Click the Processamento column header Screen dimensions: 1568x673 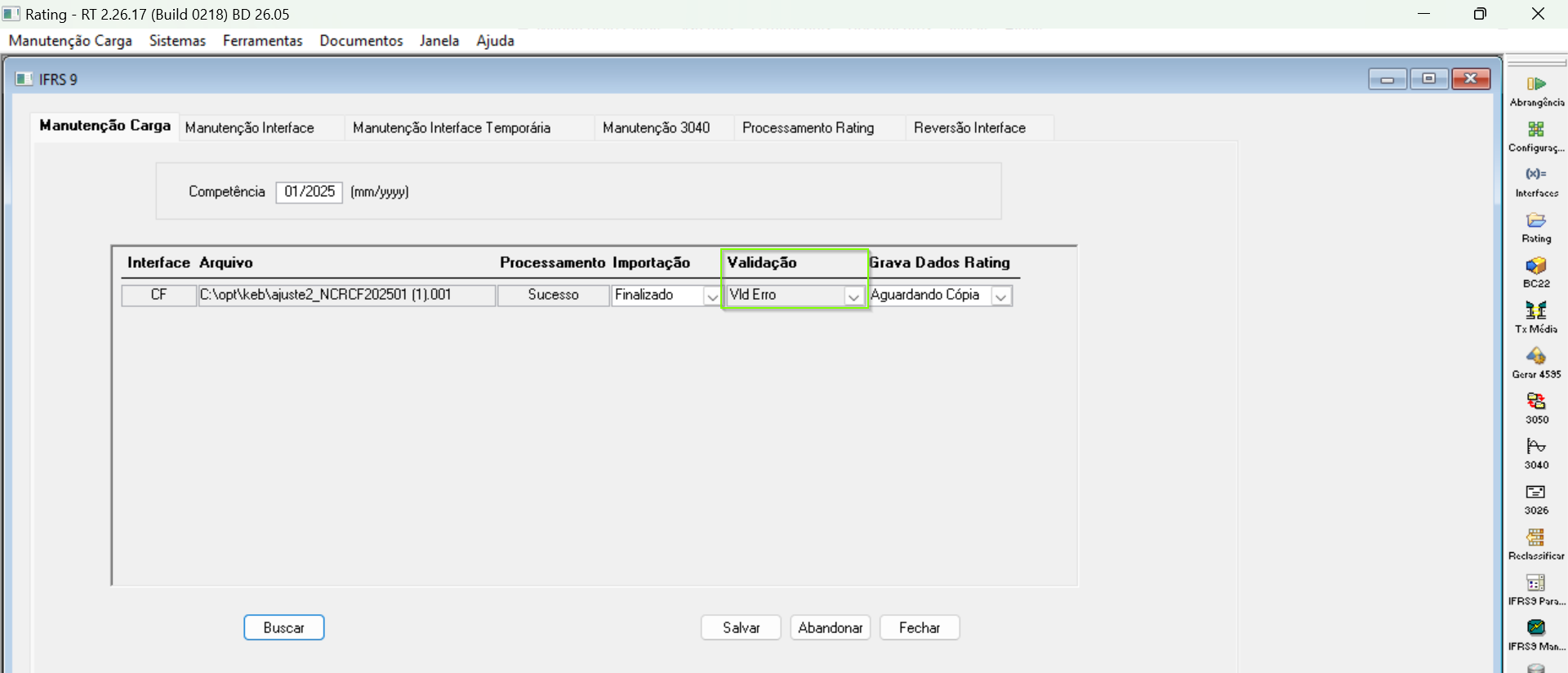[553, 262]
